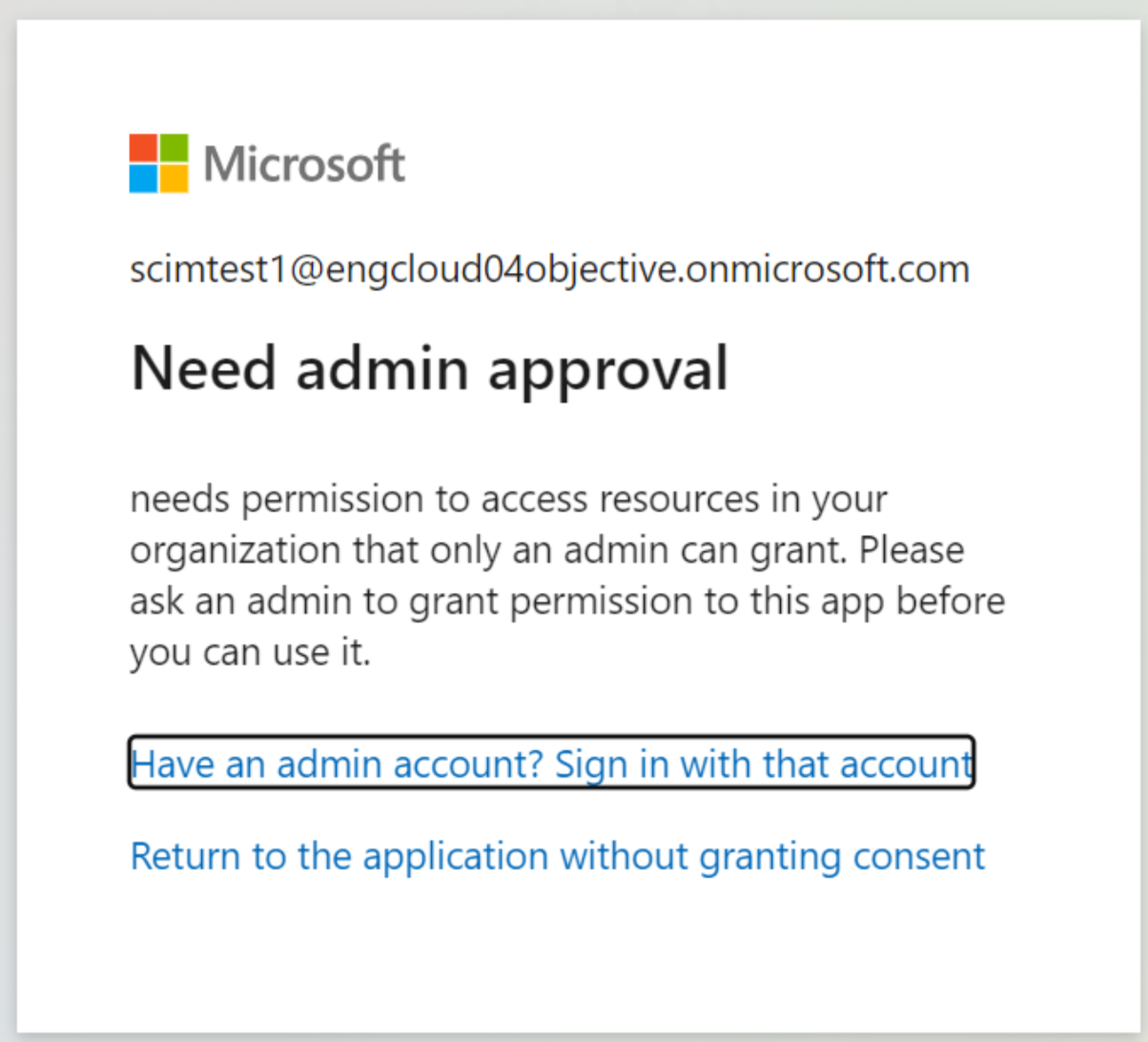Screen dimensions: 1148x1042
Task: Open 'Have an admin account? Sign in' link
Action: pos(551,764)
